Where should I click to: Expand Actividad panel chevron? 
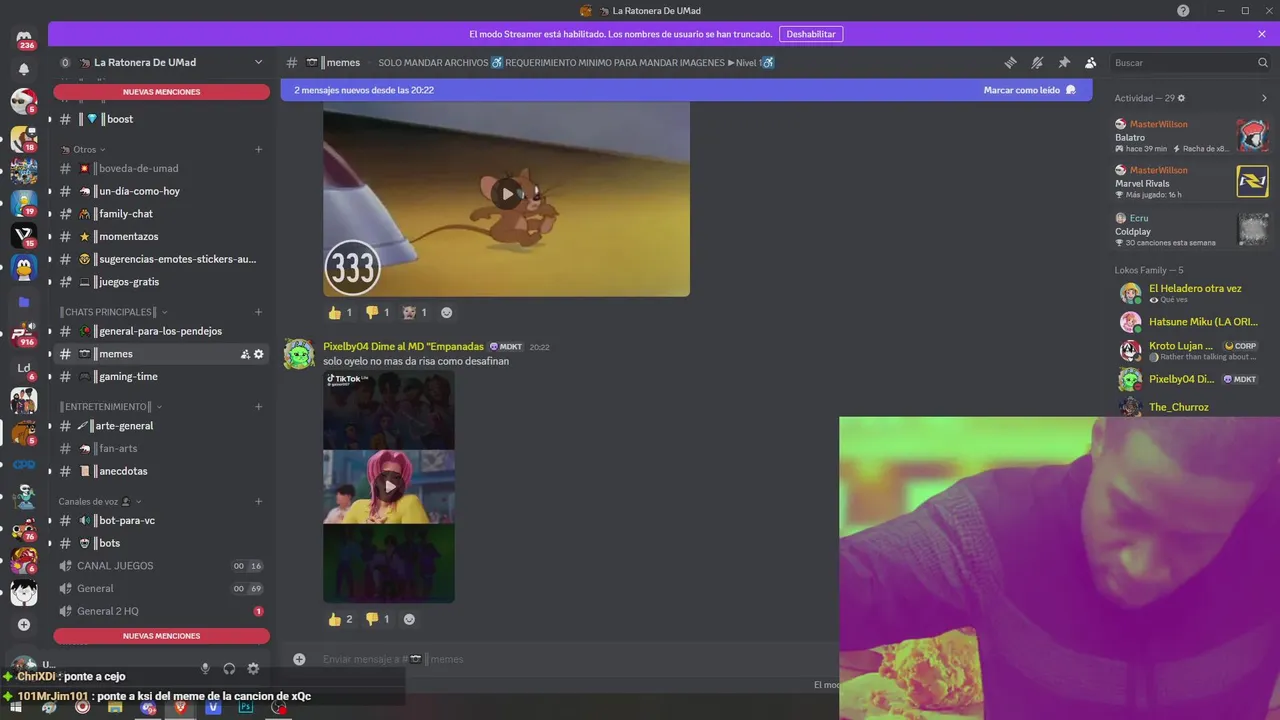pyautogui.click(x=1264, y=98)
